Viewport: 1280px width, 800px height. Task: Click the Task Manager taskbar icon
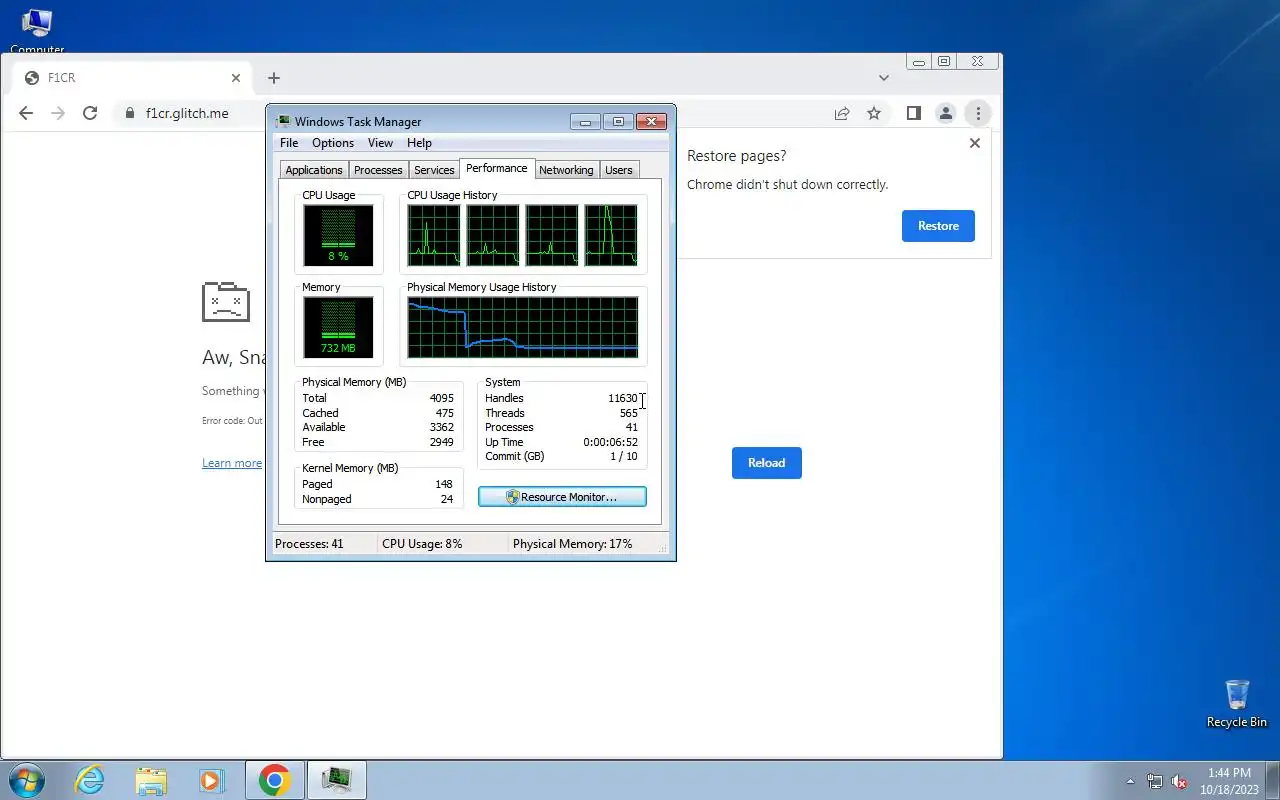(337, 780)
